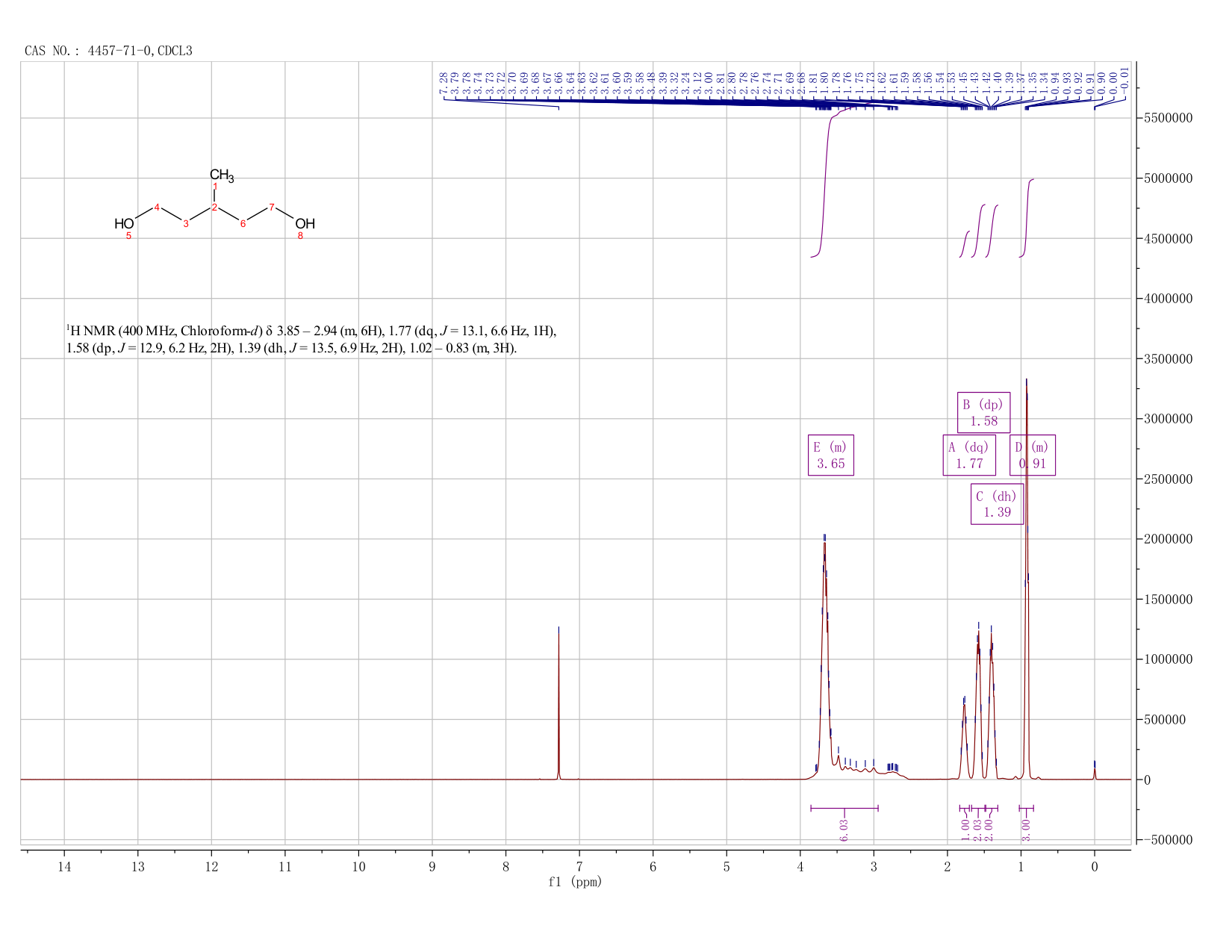Viewport: 1232px width, 952px height.
Task: Click the OH group labeled 8
Action: click(305, 224)
